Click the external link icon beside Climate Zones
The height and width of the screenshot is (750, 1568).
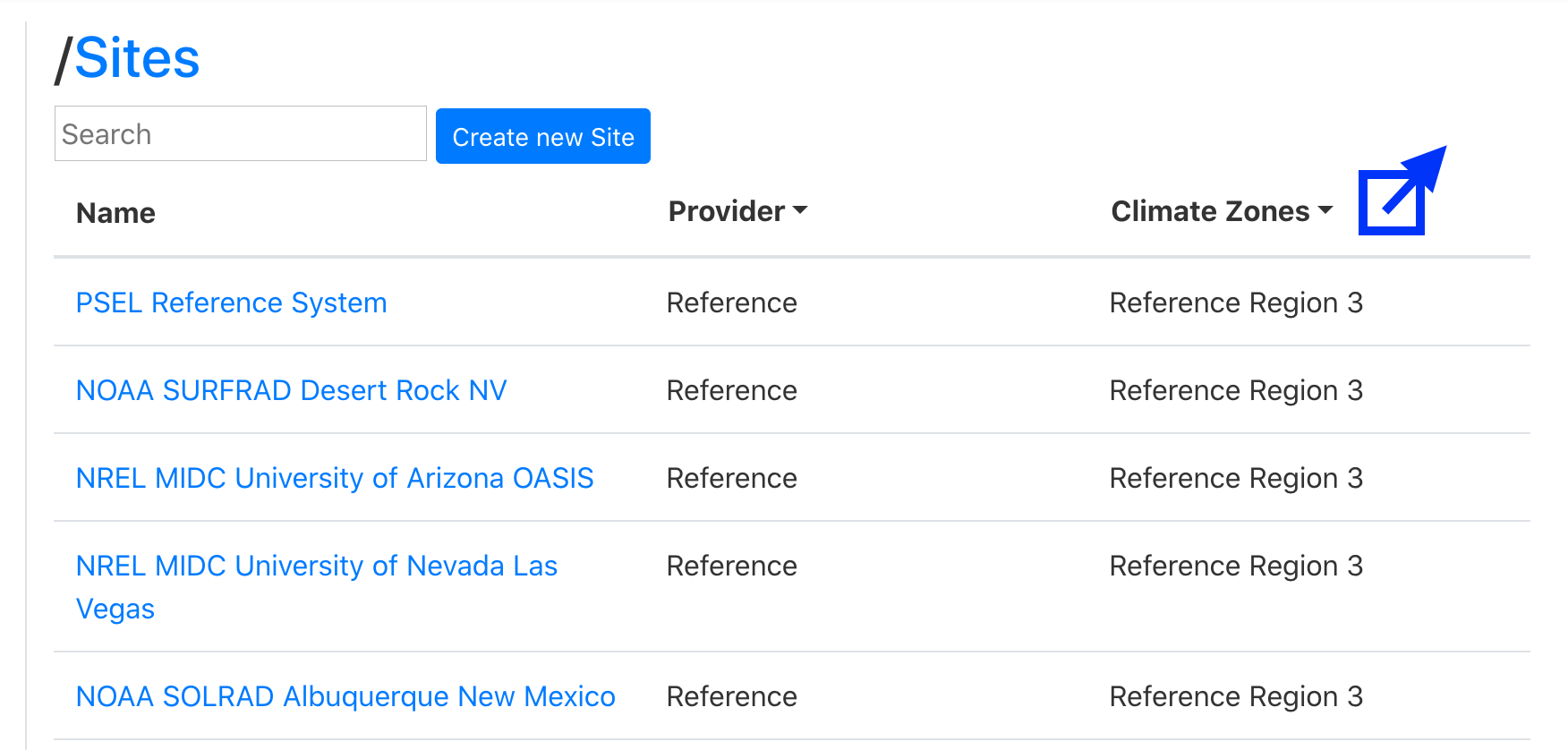point(1393,199)
